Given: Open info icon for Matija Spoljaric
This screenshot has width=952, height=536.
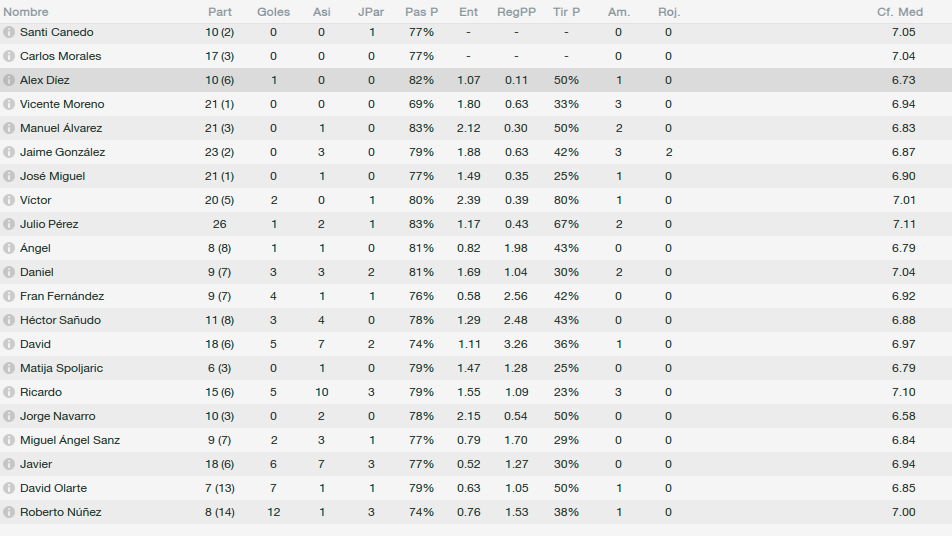Looking at the screenshot, I should 8,368.
